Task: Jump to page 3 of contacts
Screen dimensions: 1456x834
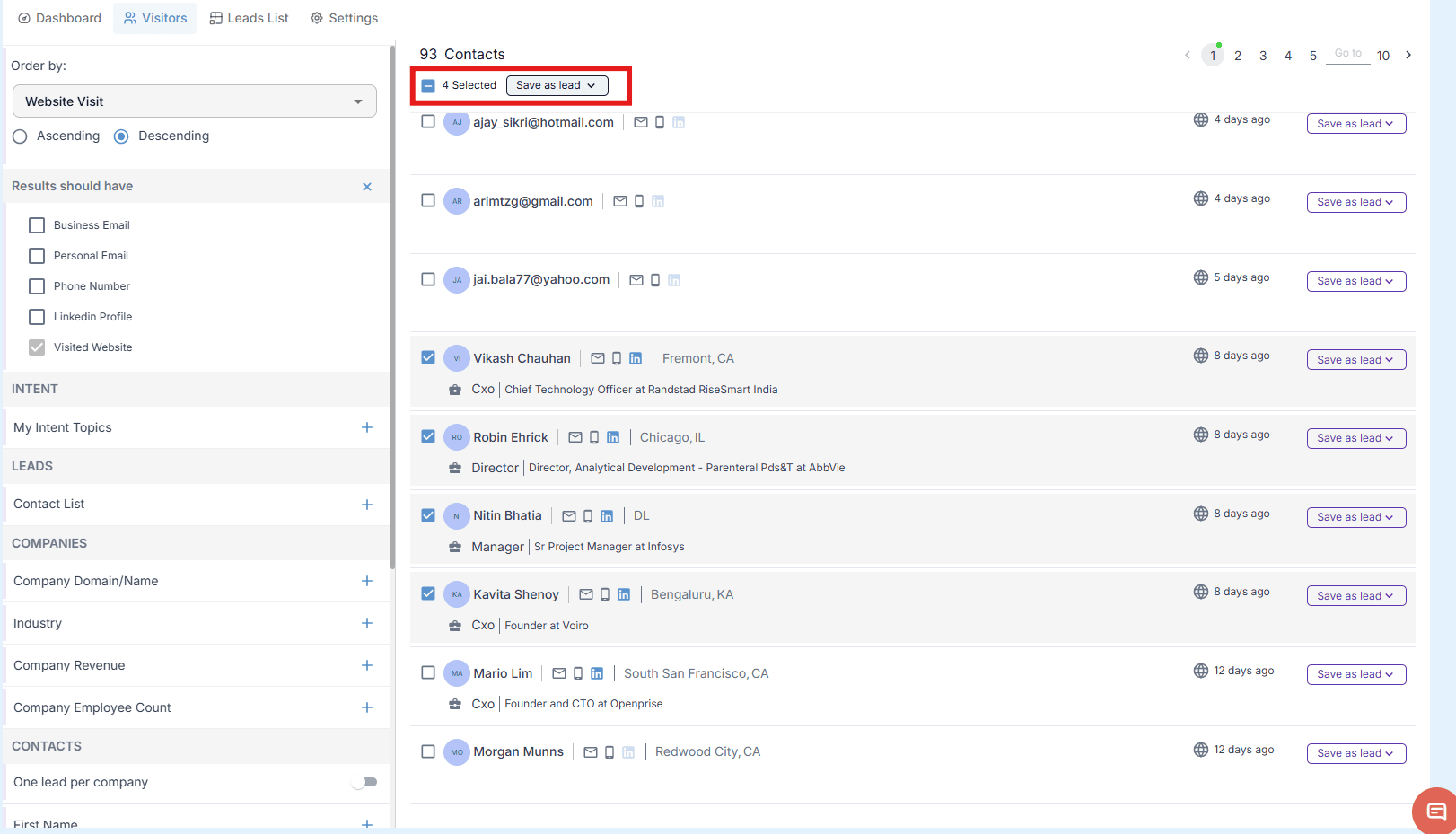Action: pyautogui.click(x=1263, y=56)
